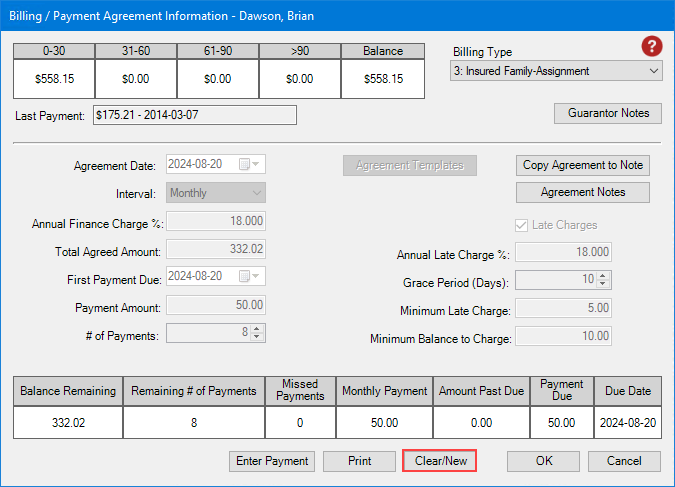
Task: Click the Clear/New button
Action: (x=439, y=461)
